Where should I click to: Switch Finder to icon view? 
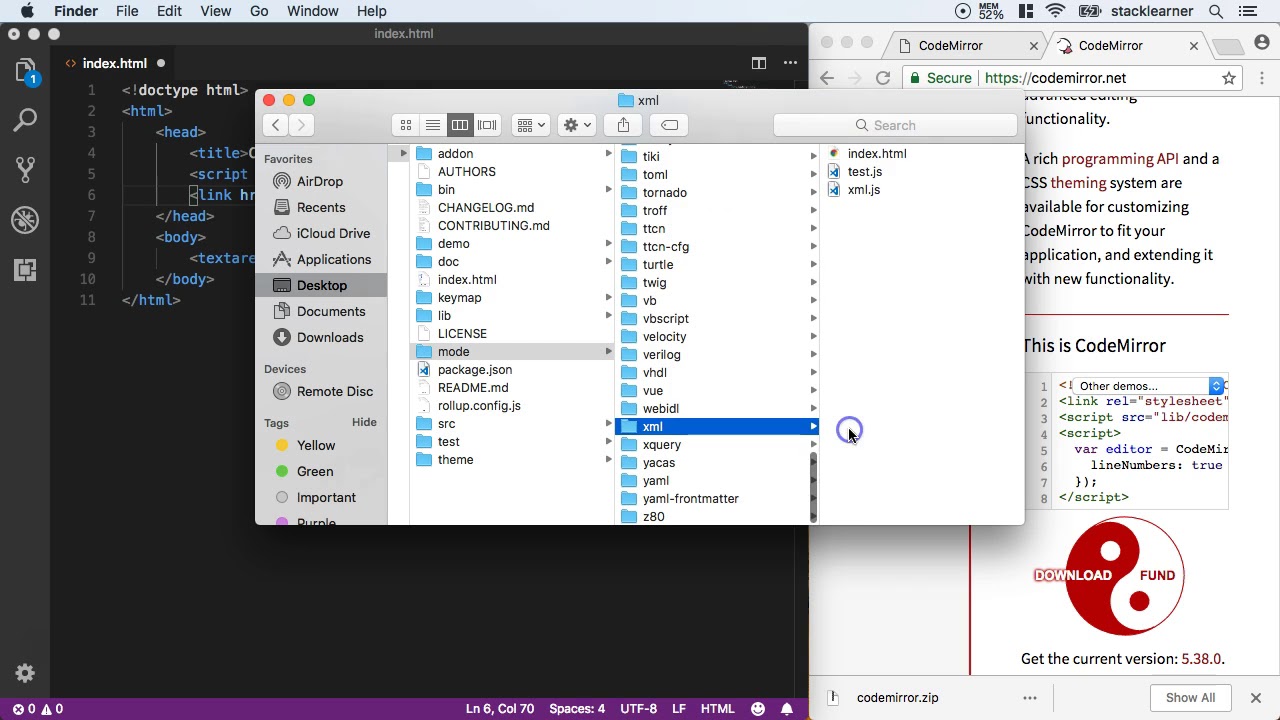[406, 125]
